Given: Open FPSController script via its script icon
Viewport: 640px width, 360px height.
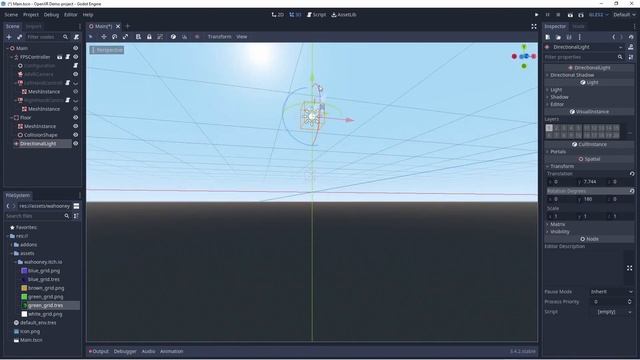Looking at the screenshot, I should (x=68, y=57).
